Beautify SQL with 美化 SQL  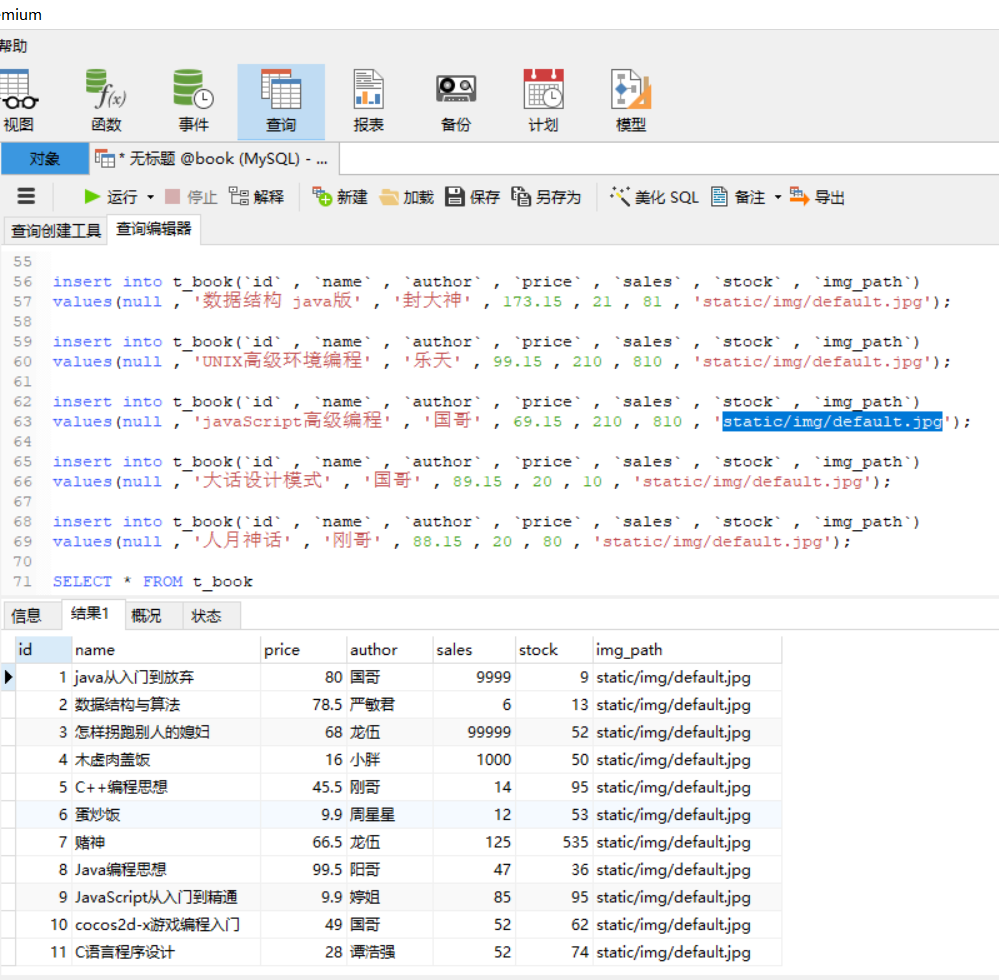pos(654,197)
